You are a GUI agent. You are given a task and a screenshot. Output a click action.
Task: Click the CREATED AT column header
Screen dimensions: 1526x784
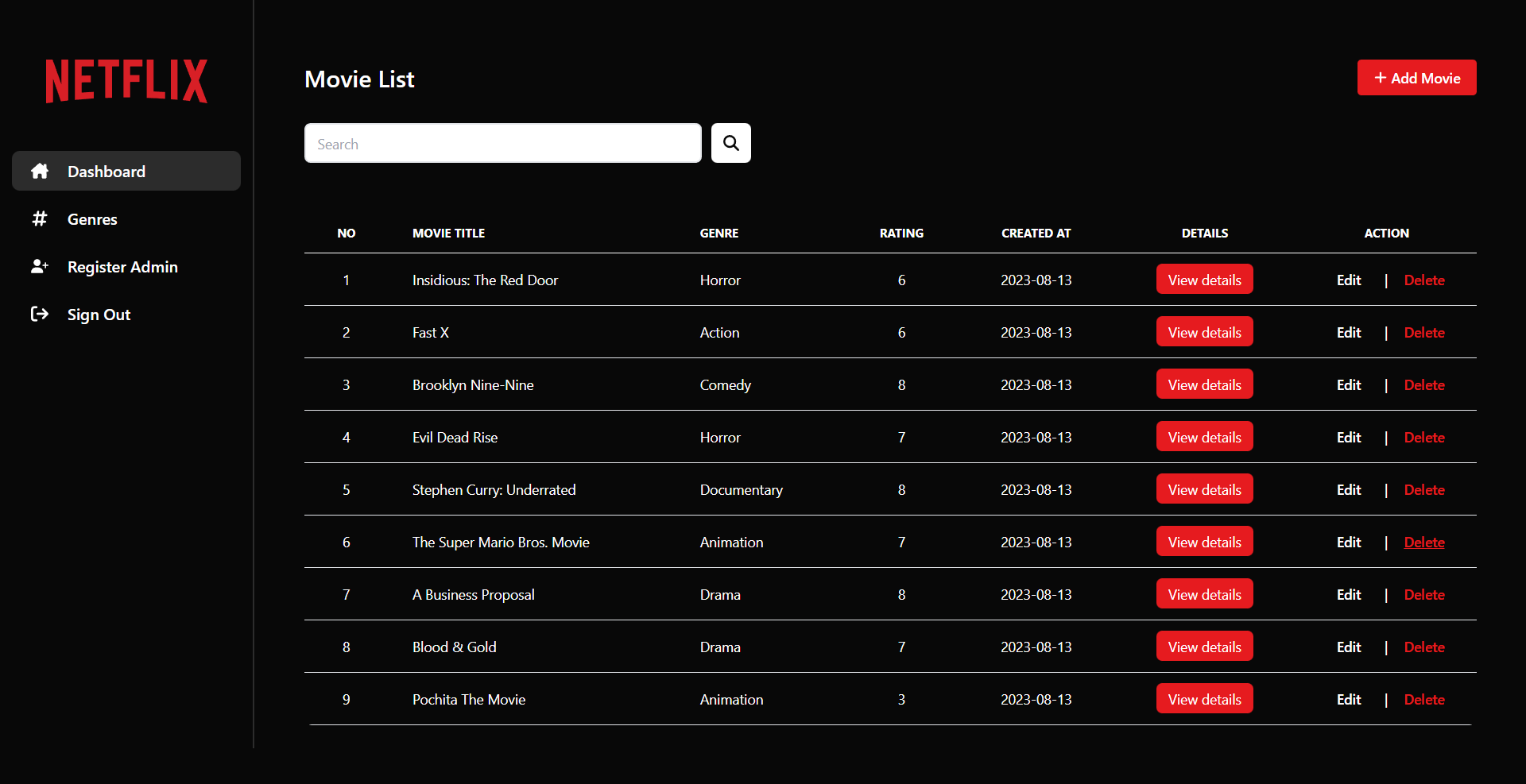[x=1036, y=233]
